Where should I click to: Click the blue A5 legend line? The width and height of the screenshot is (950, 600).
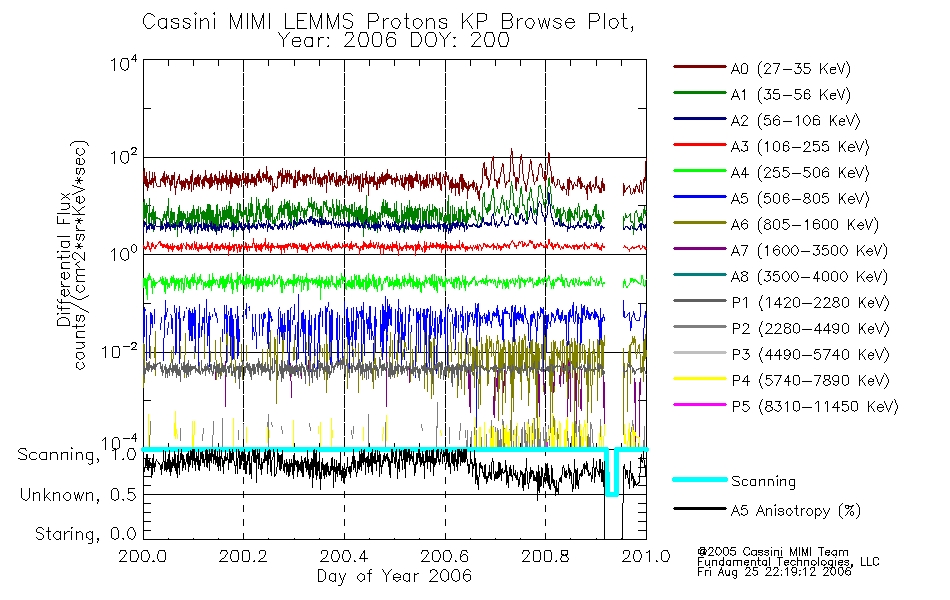tap(700, 197)
